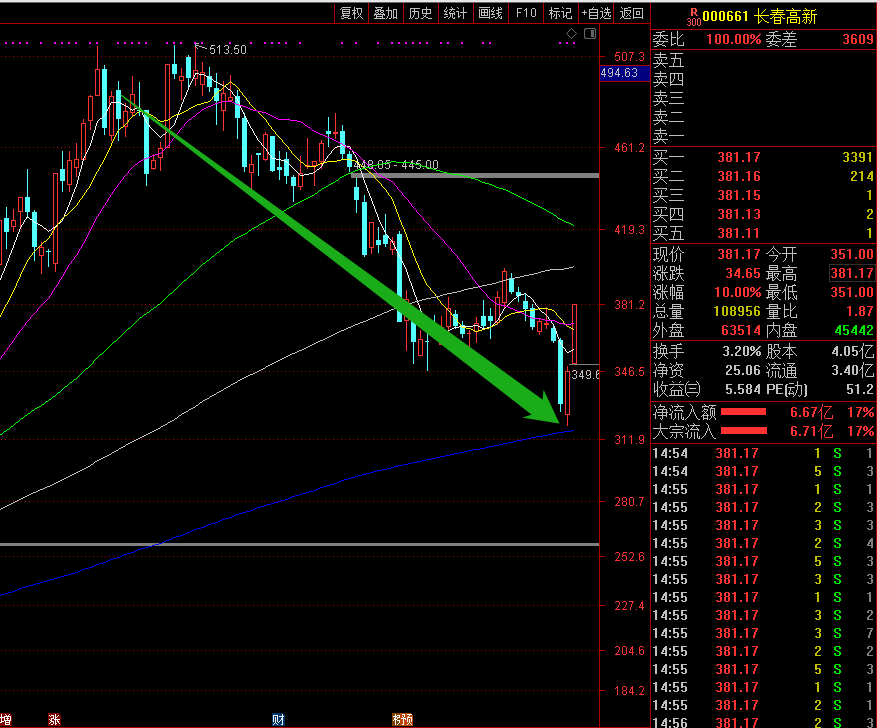Select the 画线 drawing tools item
Viewport: 877px width, 728px height.
click(490, 13)
